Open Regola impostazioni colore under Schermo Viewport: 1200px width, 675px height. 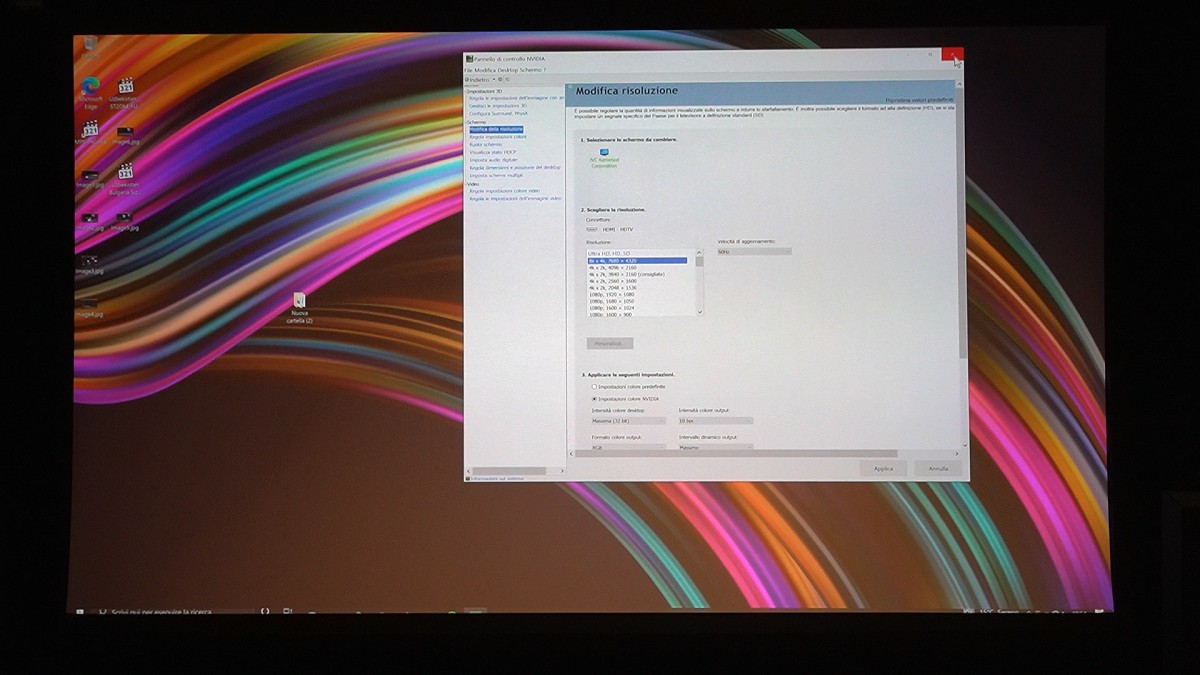[x=498, y=137]
